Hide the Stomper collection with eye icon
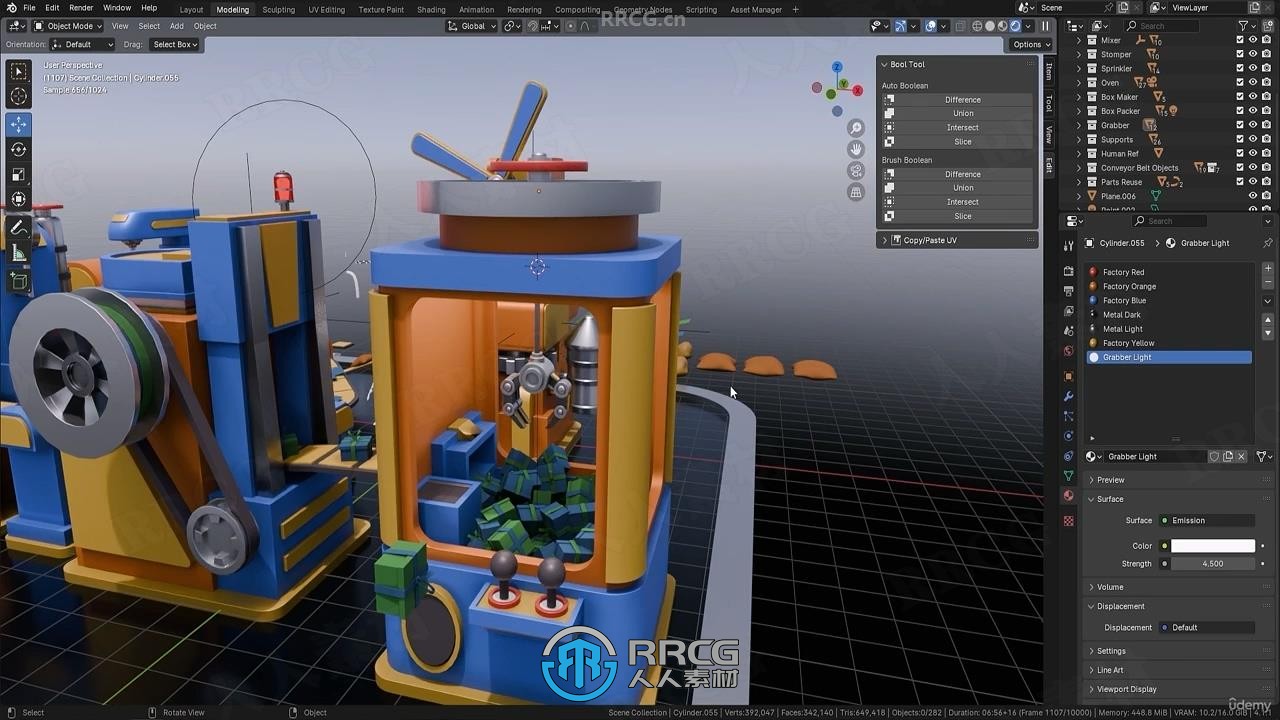 (1253, 54)
